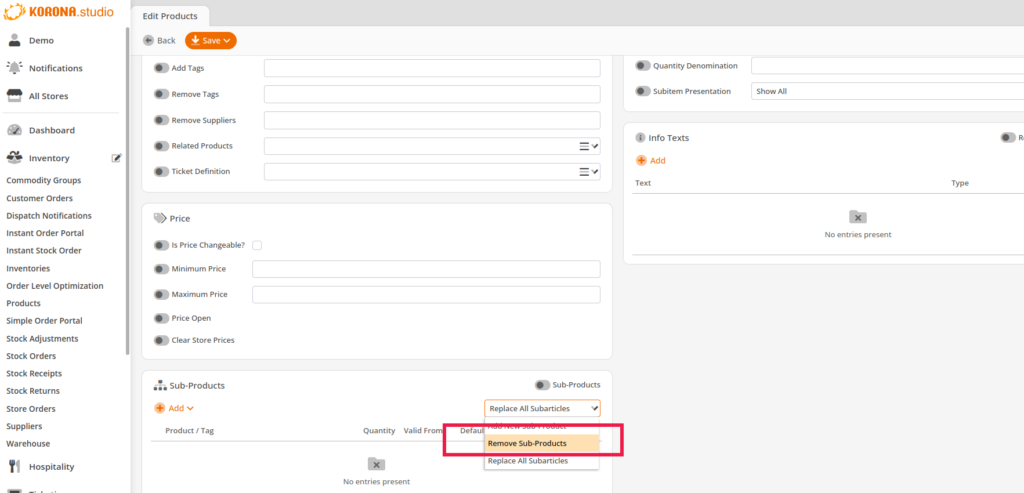Open Warehouse in sidebar
This screenshot has height=493, width=1024.
[28, 444]
